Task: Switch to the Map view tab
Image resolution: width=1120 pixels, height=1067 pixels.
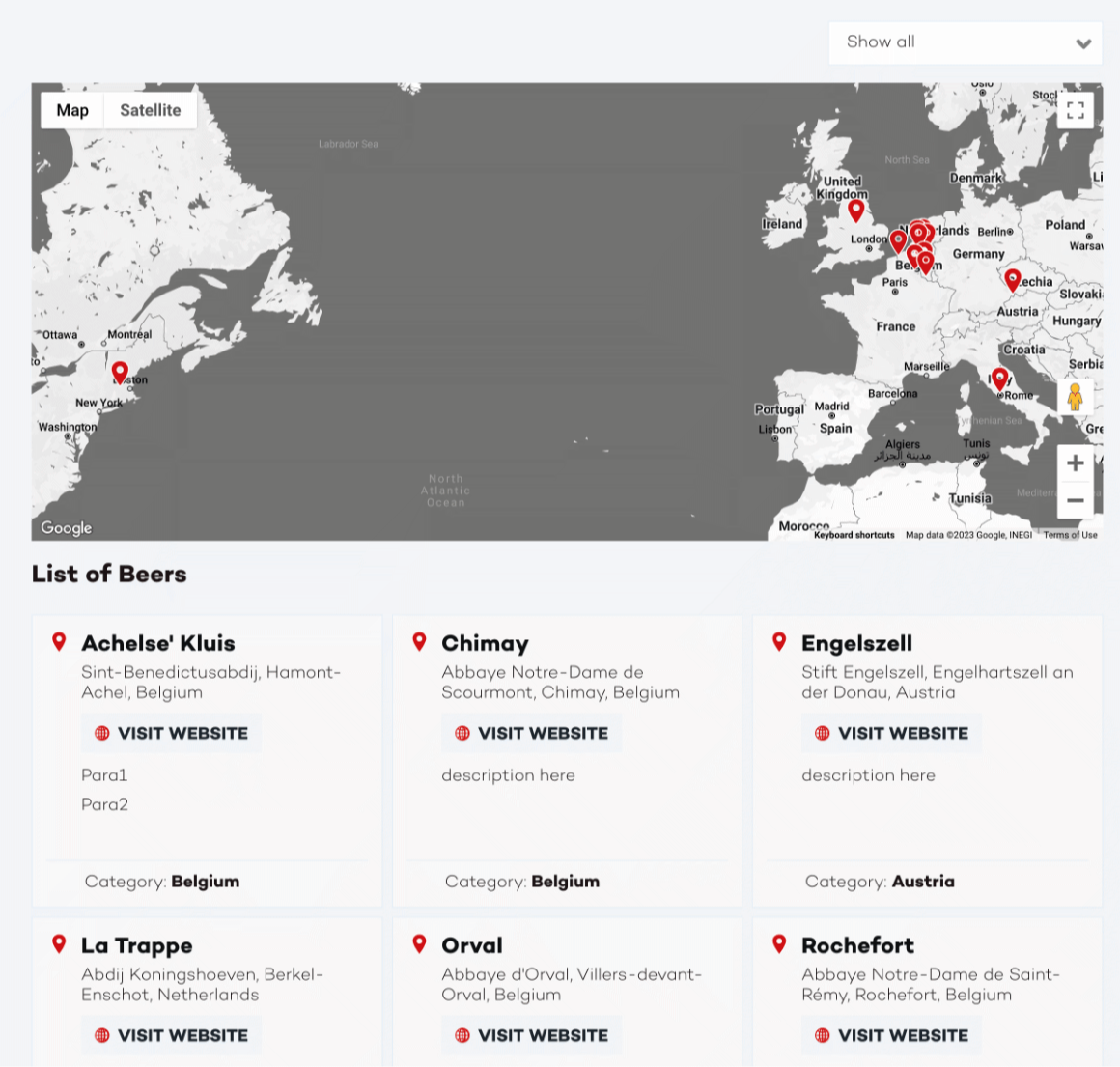Action: pyautogui.click(x=72, y=111)
